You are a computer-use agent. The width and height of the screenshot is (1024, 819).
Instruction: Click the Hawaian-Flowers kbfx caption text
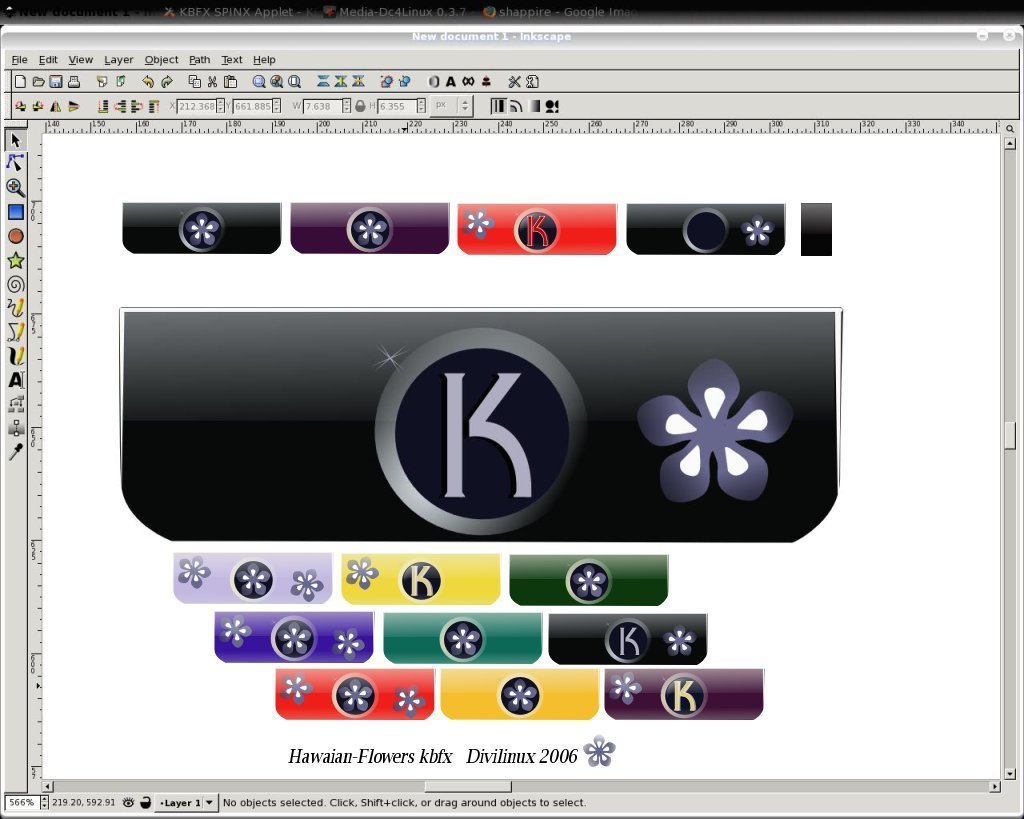coord(370,756)
